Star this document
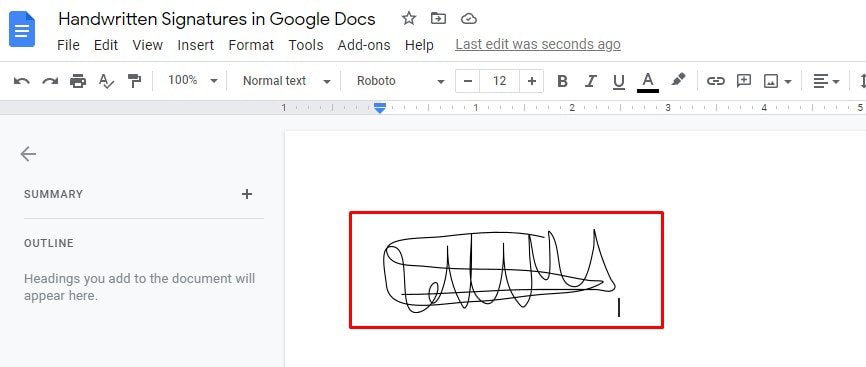Screen dimensions: 866x367 [408, 19]
